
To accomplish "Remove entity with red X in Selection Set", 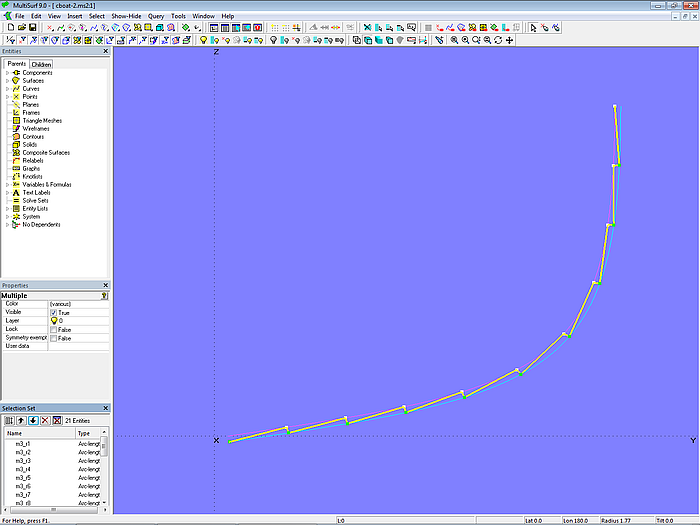I will click(x=45, y=420).
